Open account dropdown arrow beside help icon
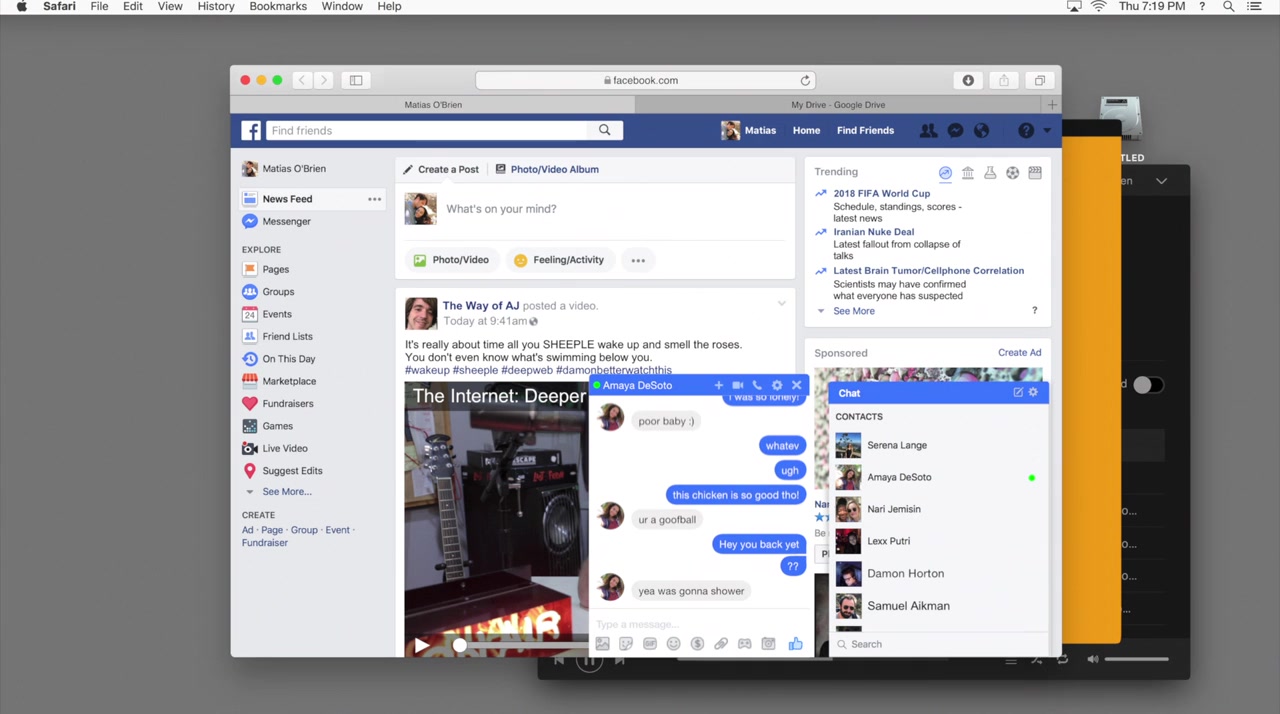The height and width of the screenshot is (714, 1280). 1047,131
